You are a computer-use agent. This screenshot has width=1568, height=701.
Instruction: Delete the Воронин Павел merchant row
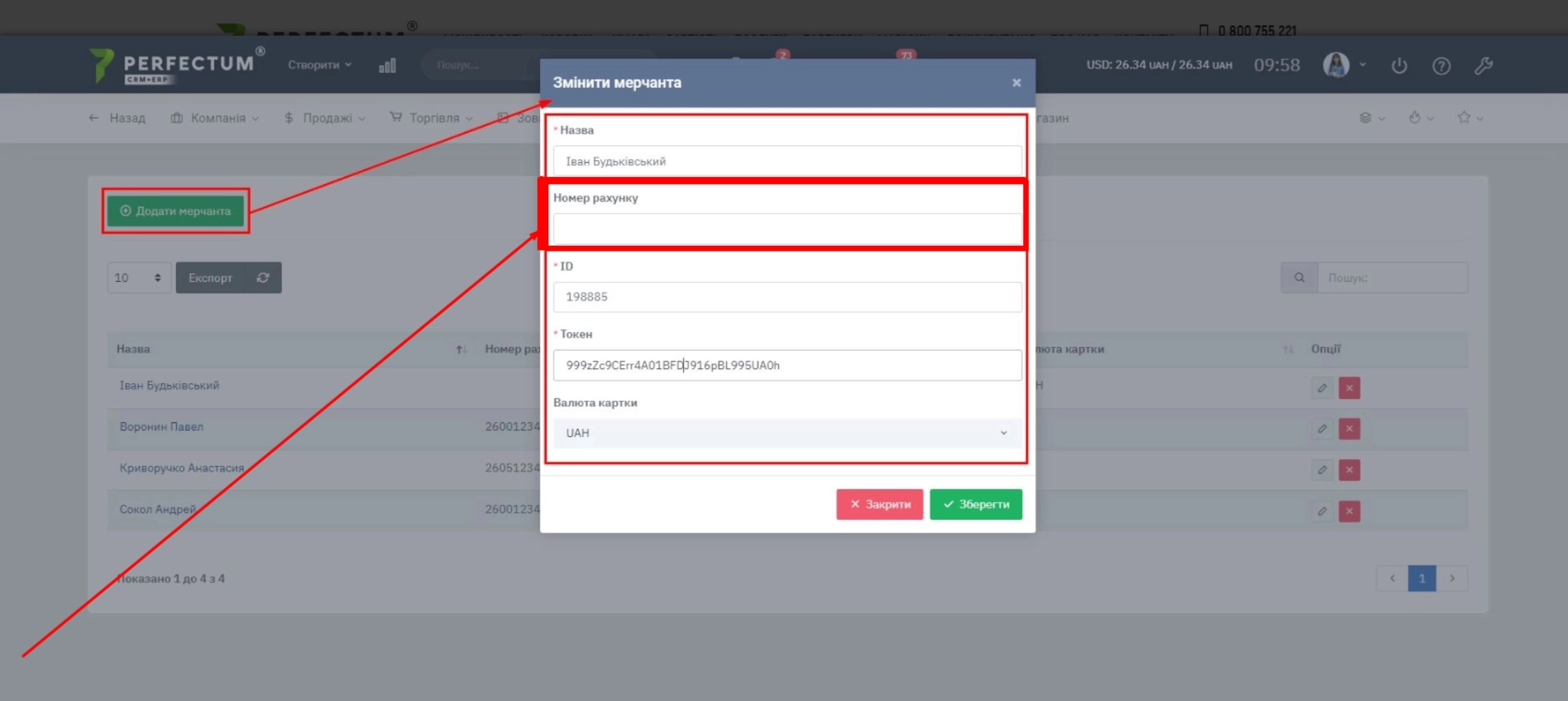(x=1349, y=429)
